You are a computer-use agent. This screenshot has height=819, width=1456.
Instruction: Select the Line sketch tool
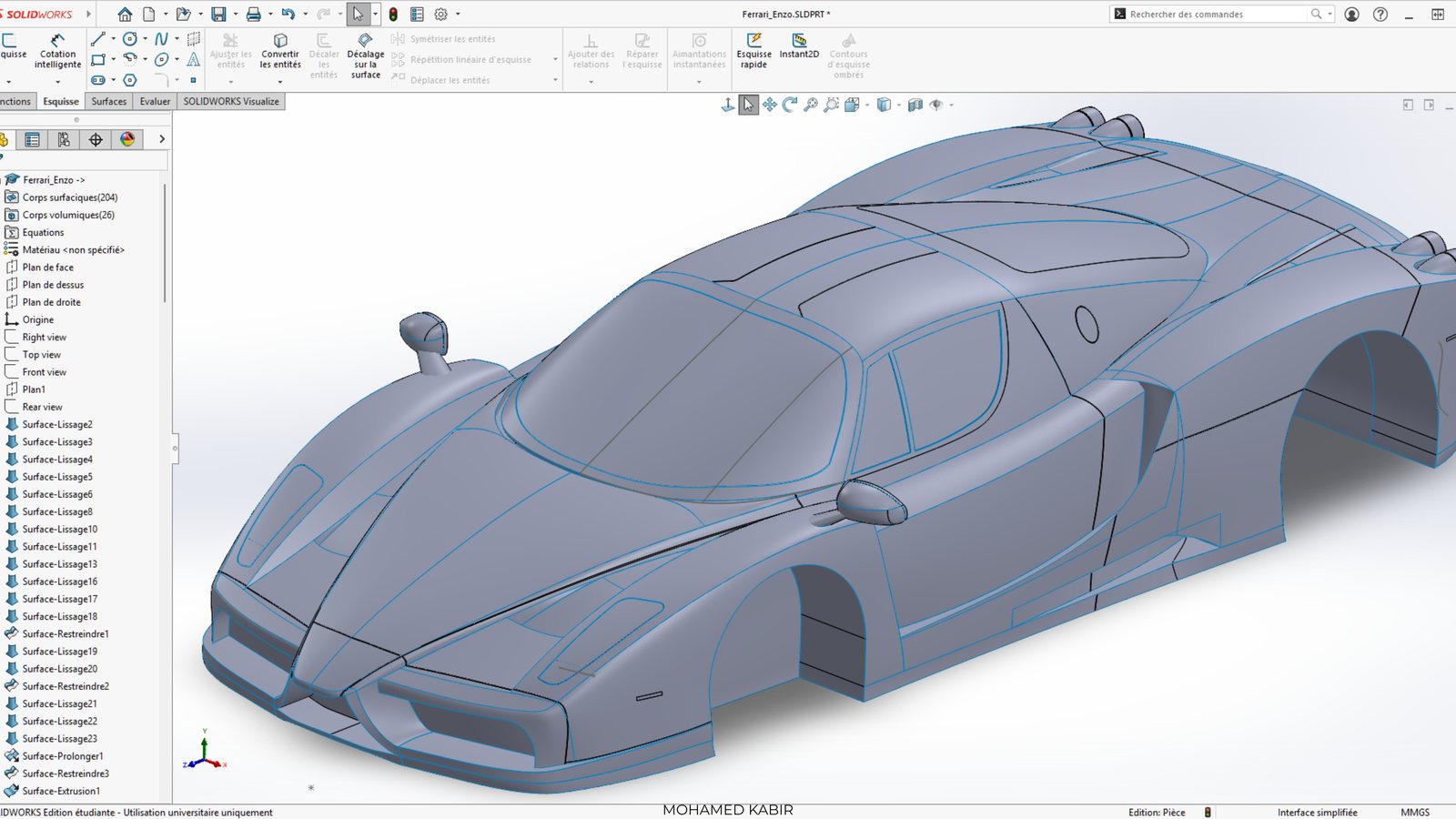tap(98, 38)
